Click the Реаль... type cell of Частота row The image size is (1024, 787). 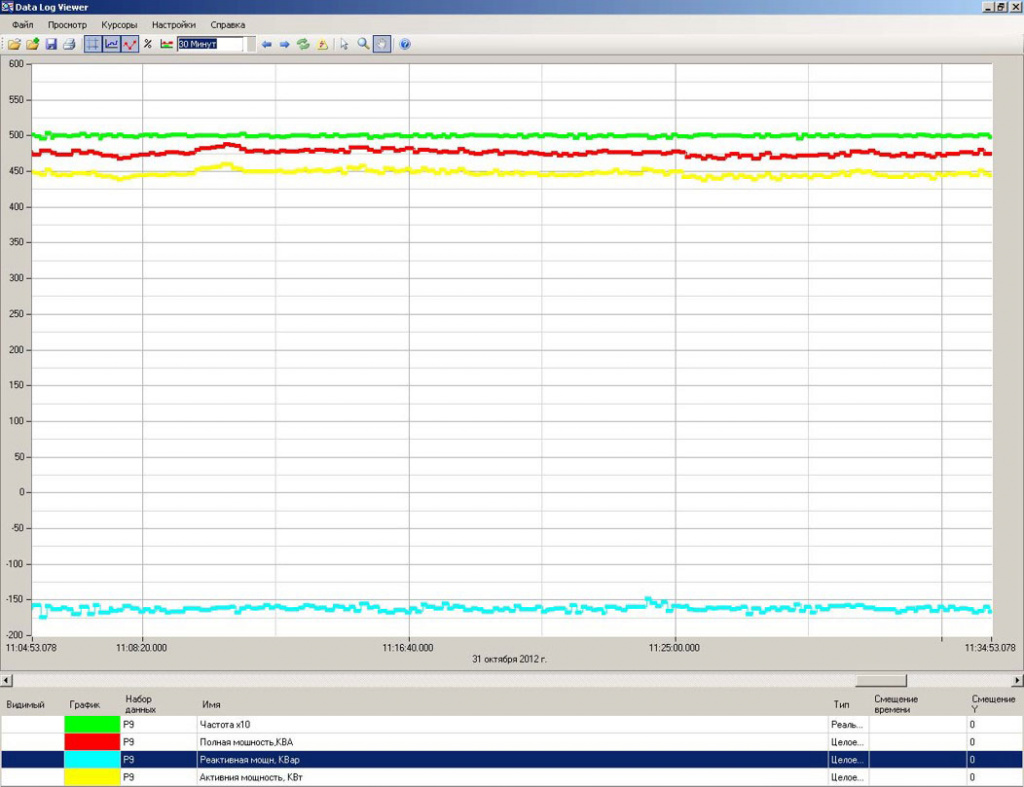(x=847, y=724)
